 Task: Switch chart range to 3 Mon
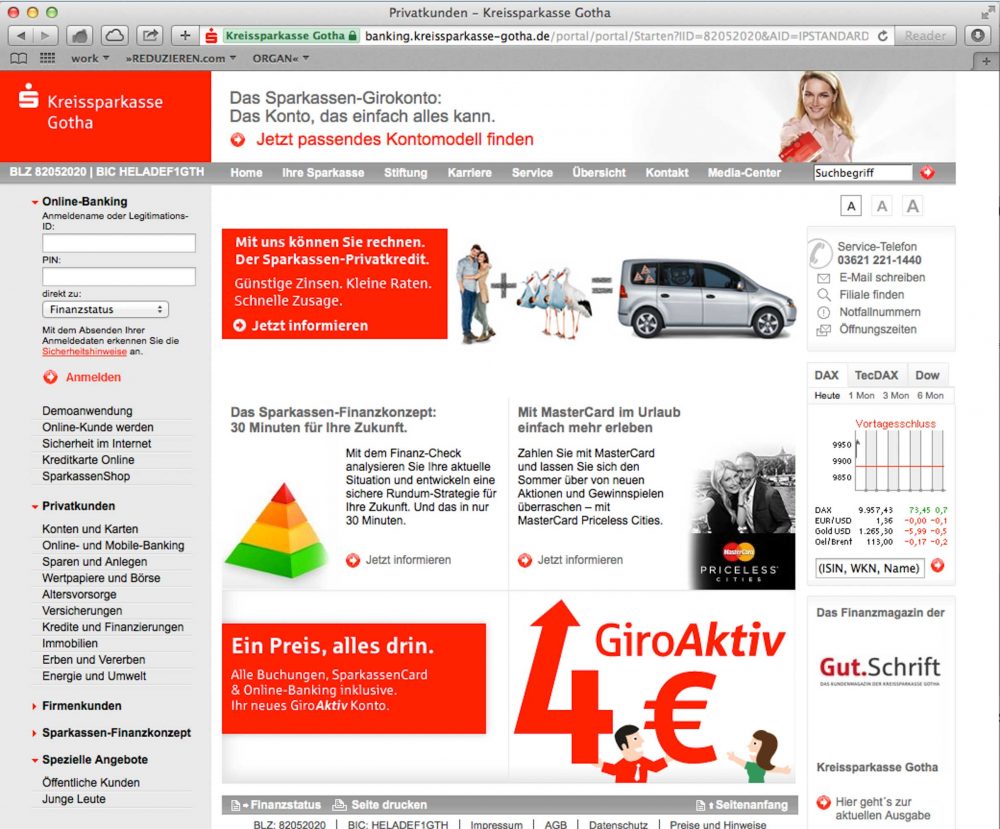pyautogui.click(x=895, y=395)
